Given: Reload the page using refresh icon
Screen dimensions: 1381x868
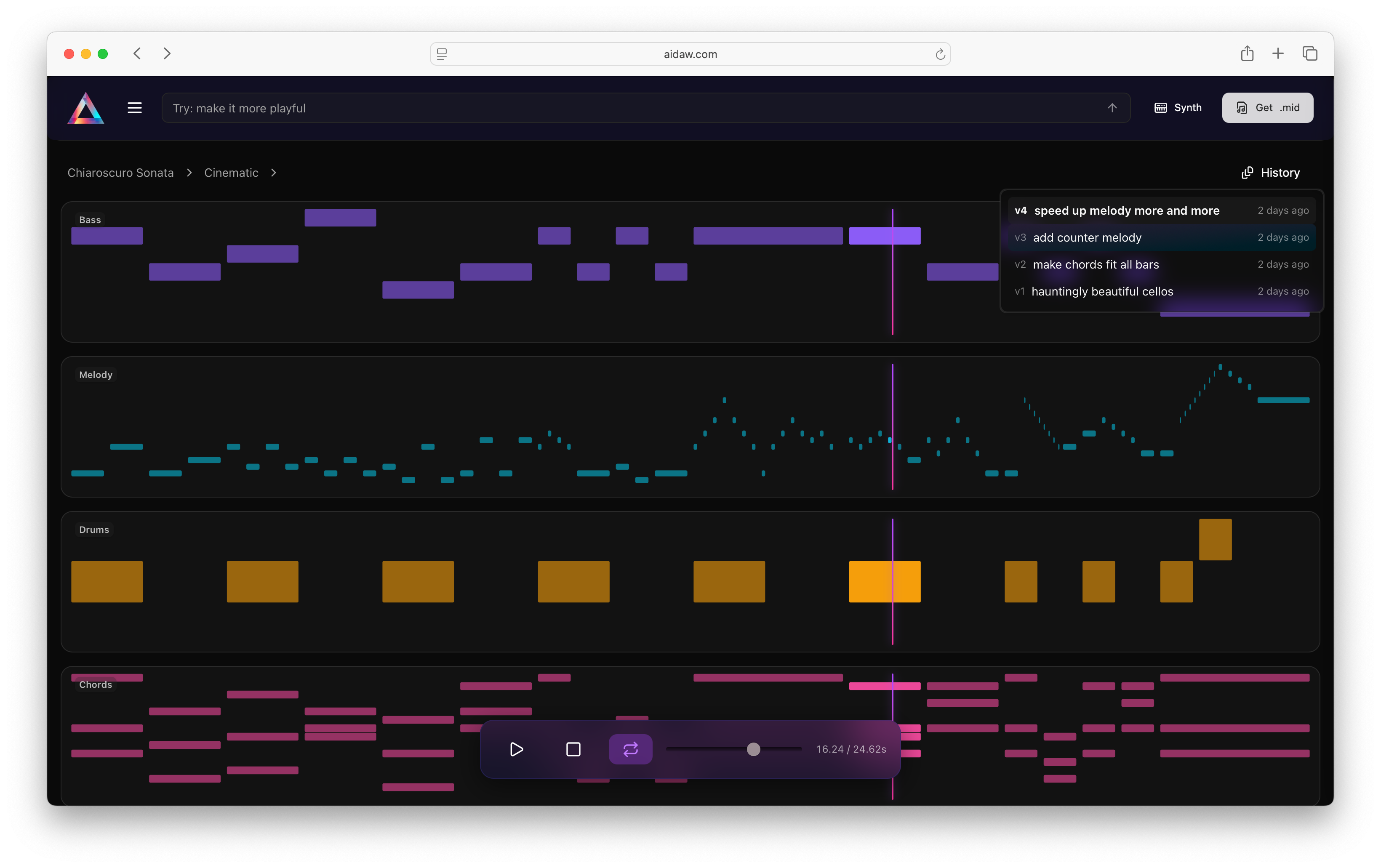Looking at the screenshot, I should (940, 54).
